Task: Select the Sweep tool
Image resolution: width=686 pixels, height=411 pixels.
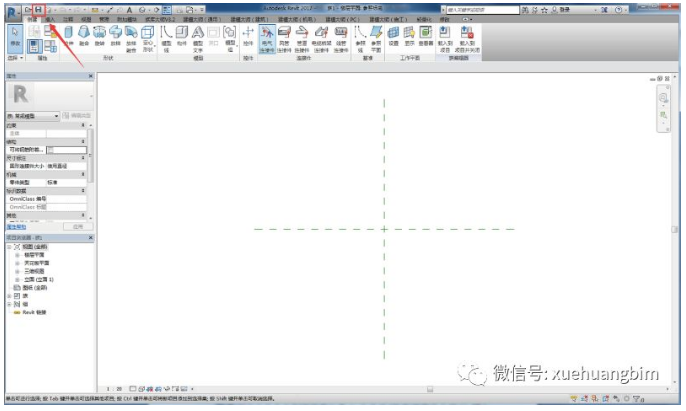Action: [116, 36]
